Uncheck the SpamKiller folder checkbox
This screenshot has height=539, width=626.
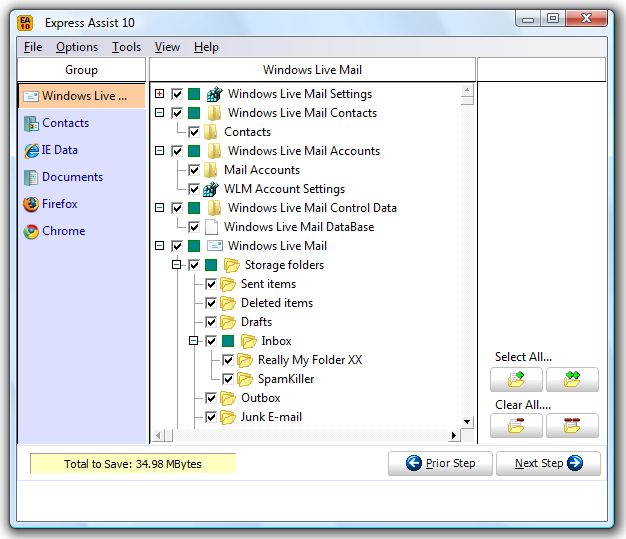click(228, 379)
